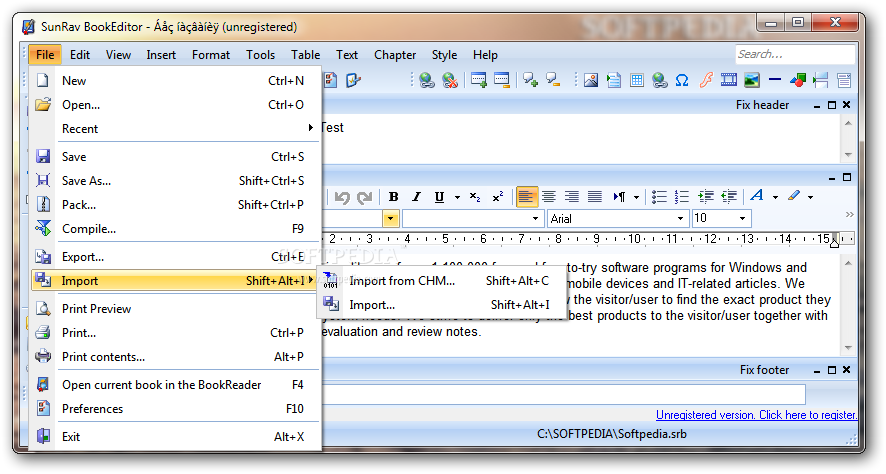Create a numbered list
The width and height of the screenshot is (886, 474).
(x=682, y=197)
